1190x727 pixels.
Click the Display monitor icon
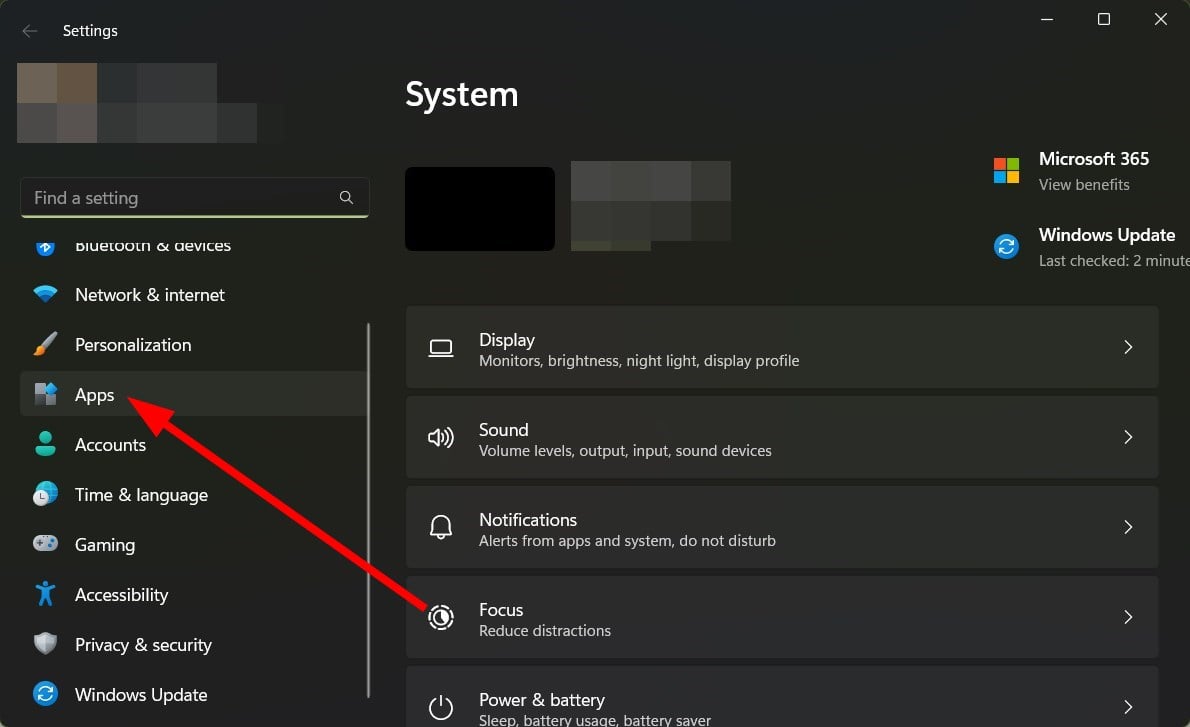[x=441, y=348]
